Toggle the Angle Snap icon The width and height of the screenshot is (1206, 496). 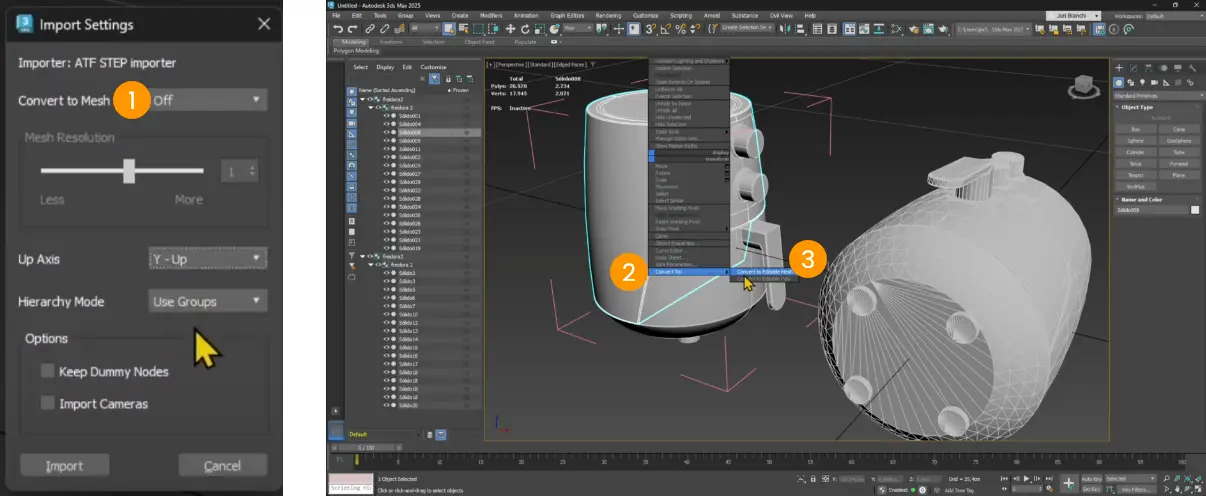tap(665, 28)
